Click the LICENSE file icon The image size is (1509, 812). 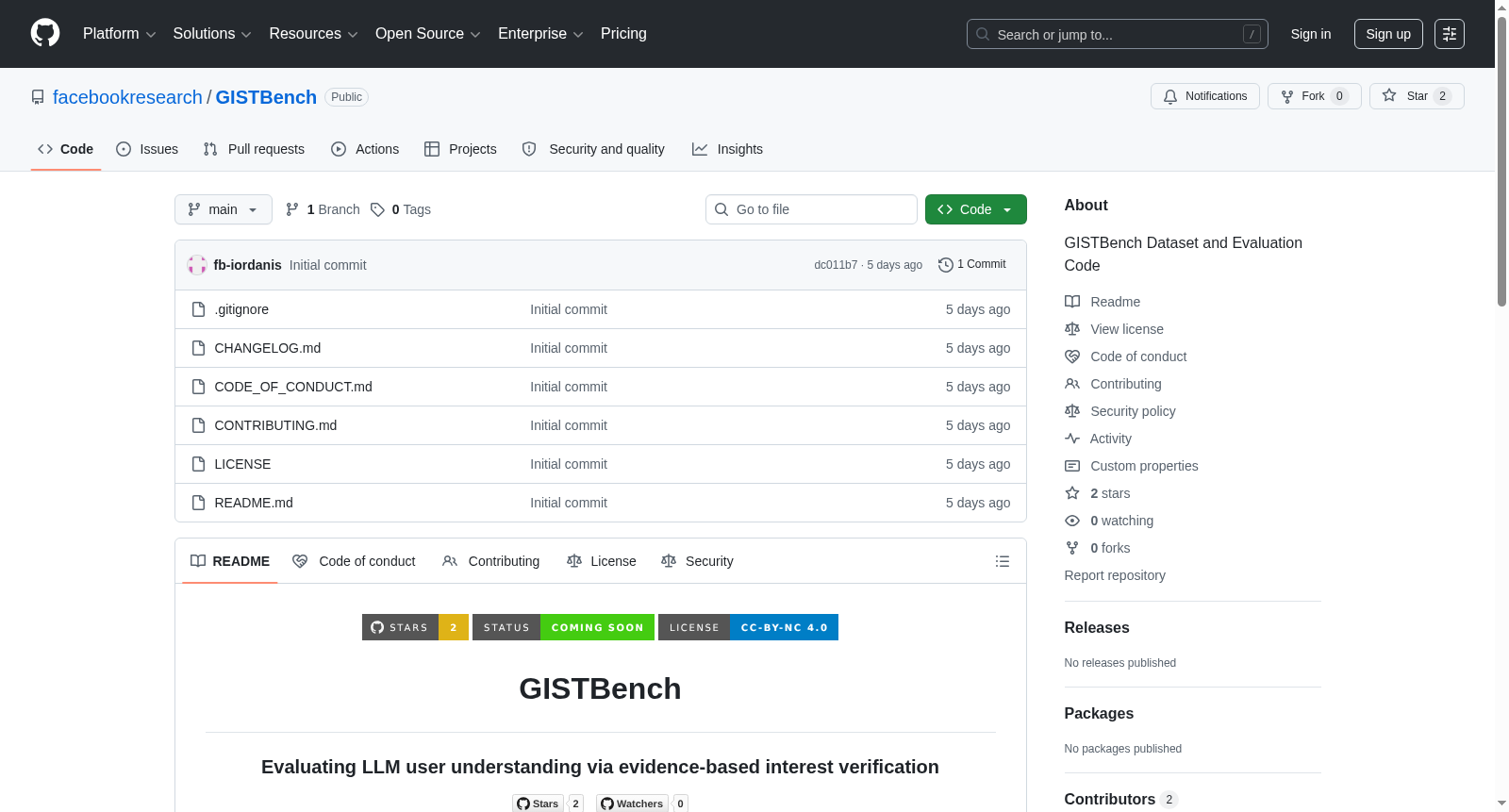click(x=199, y=464)
